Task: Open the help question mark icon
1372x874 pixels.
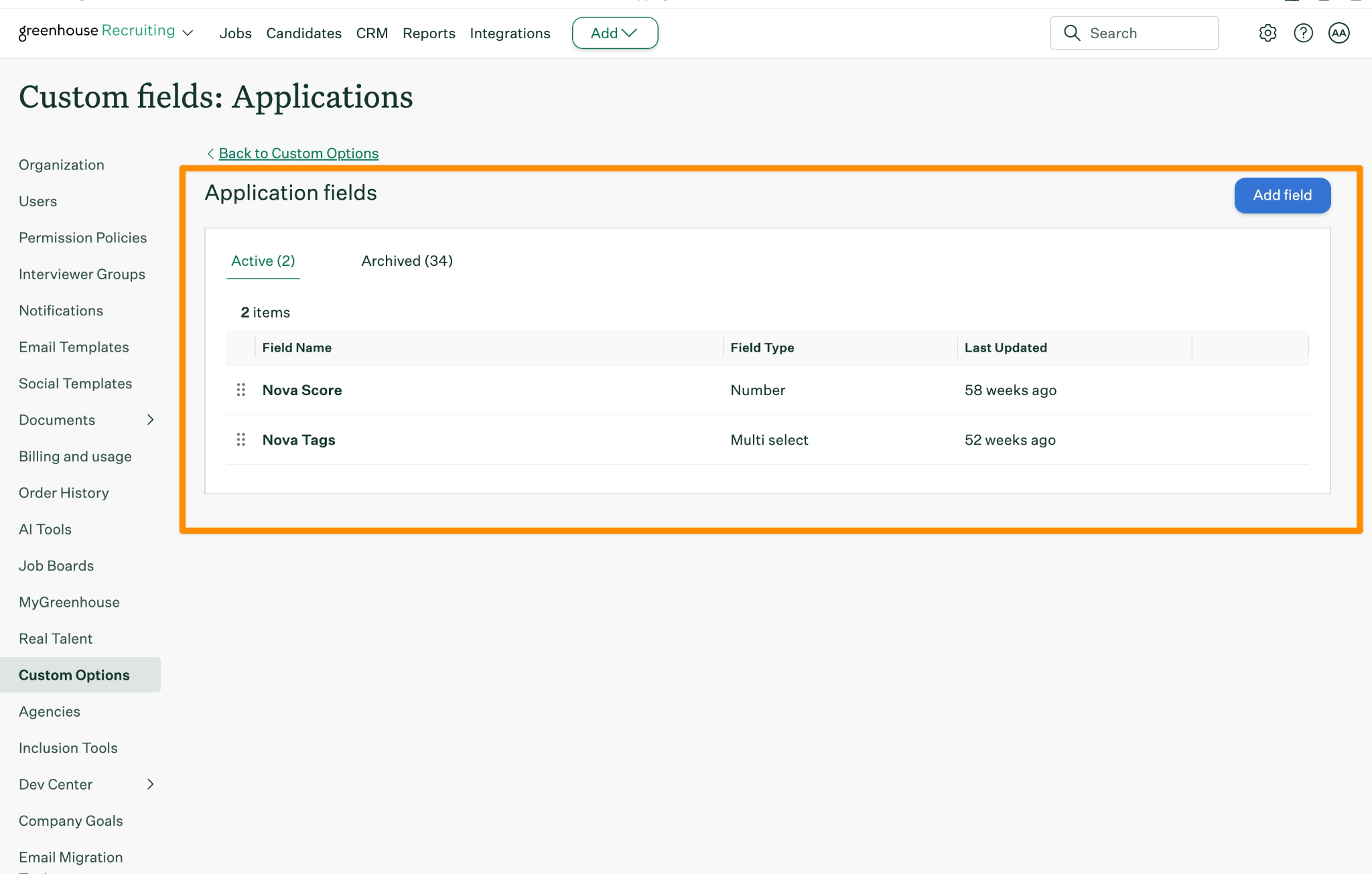Action: tap(1303, 33)
